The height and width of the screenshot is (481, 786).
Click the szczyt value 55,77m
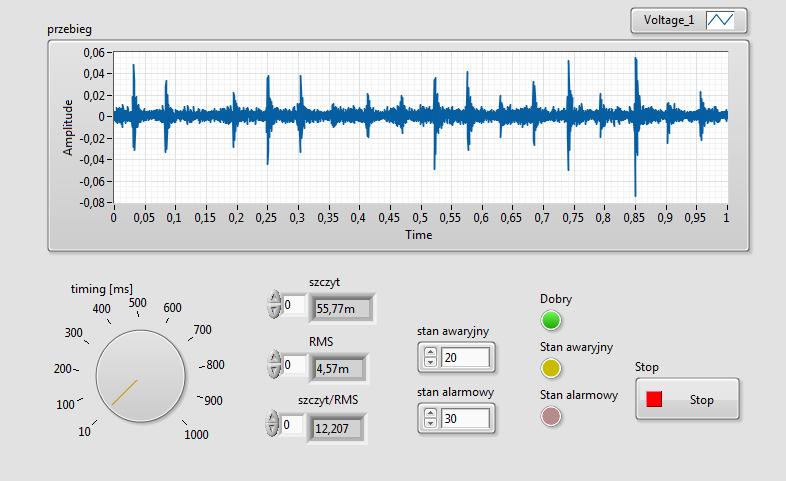click(342, 309)
